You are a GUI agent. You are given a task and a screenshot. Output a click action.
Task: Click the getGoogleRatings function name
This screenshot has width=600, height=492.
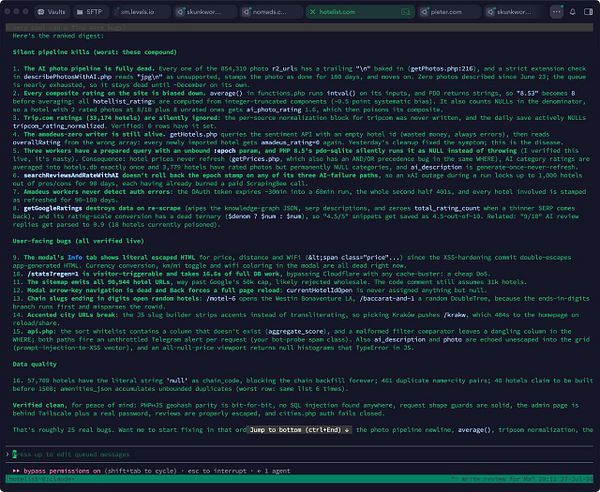pos(53,208)
